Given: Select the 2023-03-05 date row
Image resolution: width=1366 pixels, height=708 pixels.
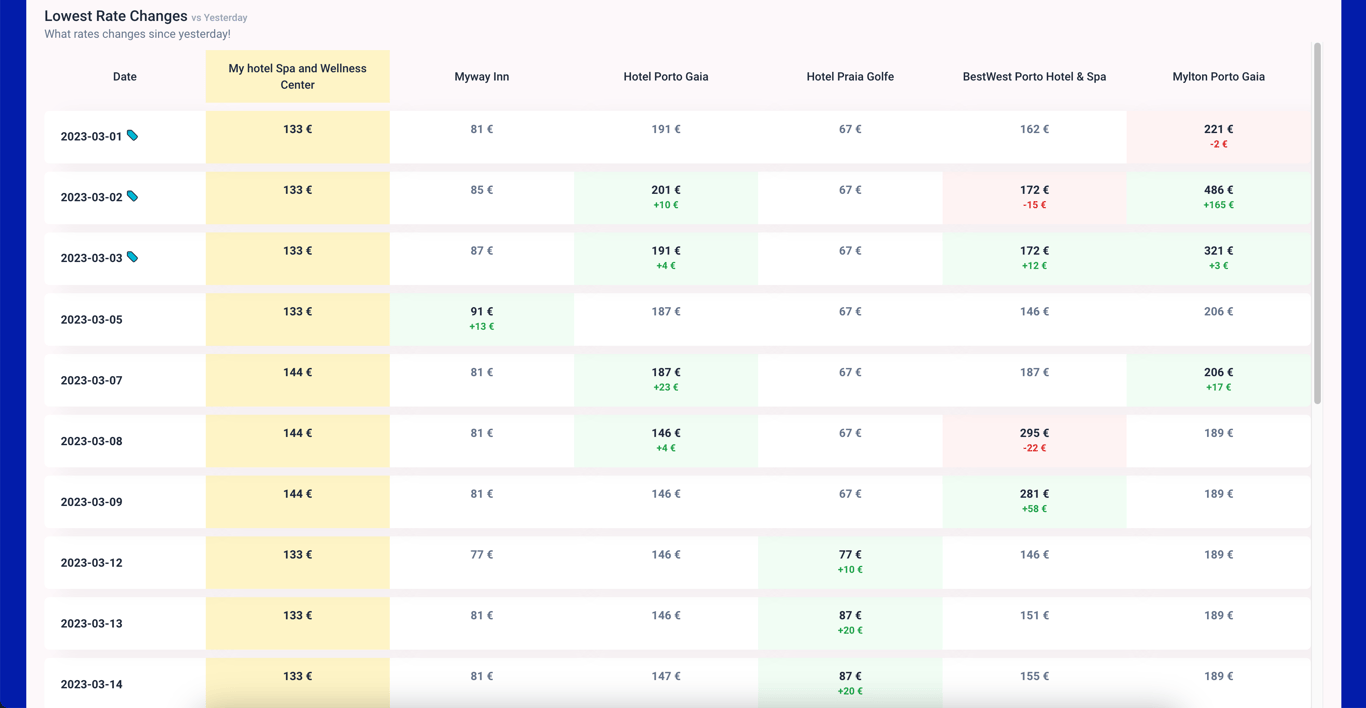Looking at the screenshot, I should 678,320.
